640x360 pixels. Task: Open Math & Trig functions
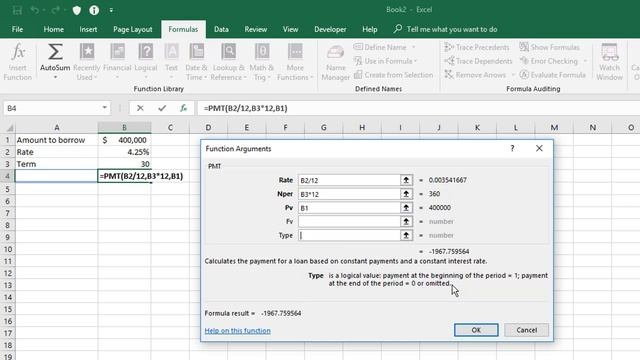tap(262, 62)
